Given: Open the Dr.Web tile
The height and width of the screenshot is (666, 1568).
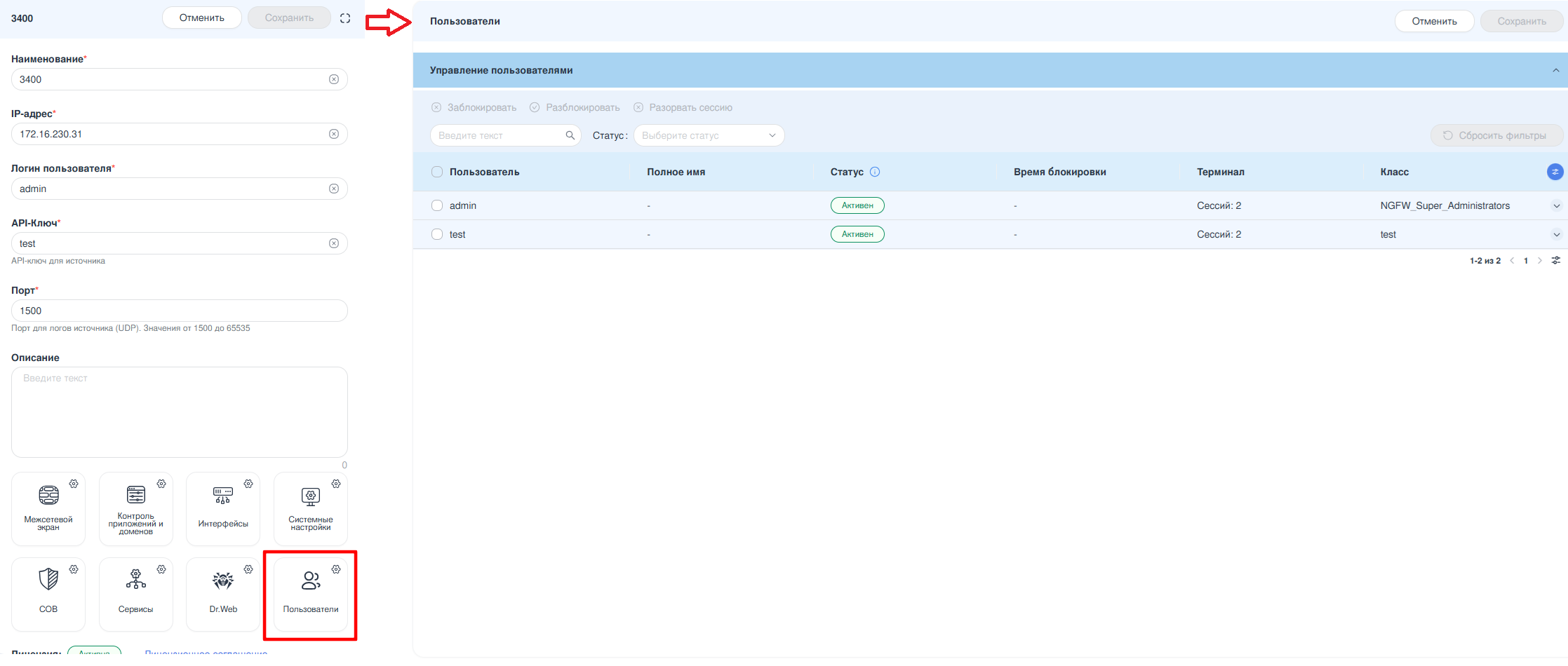Looking at the screenshot, I should (223, 593).
